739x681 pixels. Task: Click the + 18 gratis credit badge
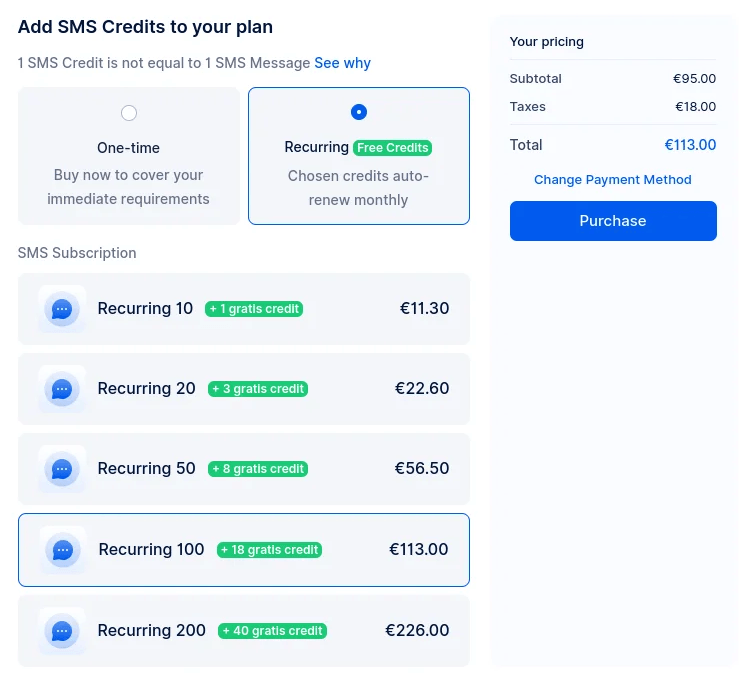(x=270, y=550)
